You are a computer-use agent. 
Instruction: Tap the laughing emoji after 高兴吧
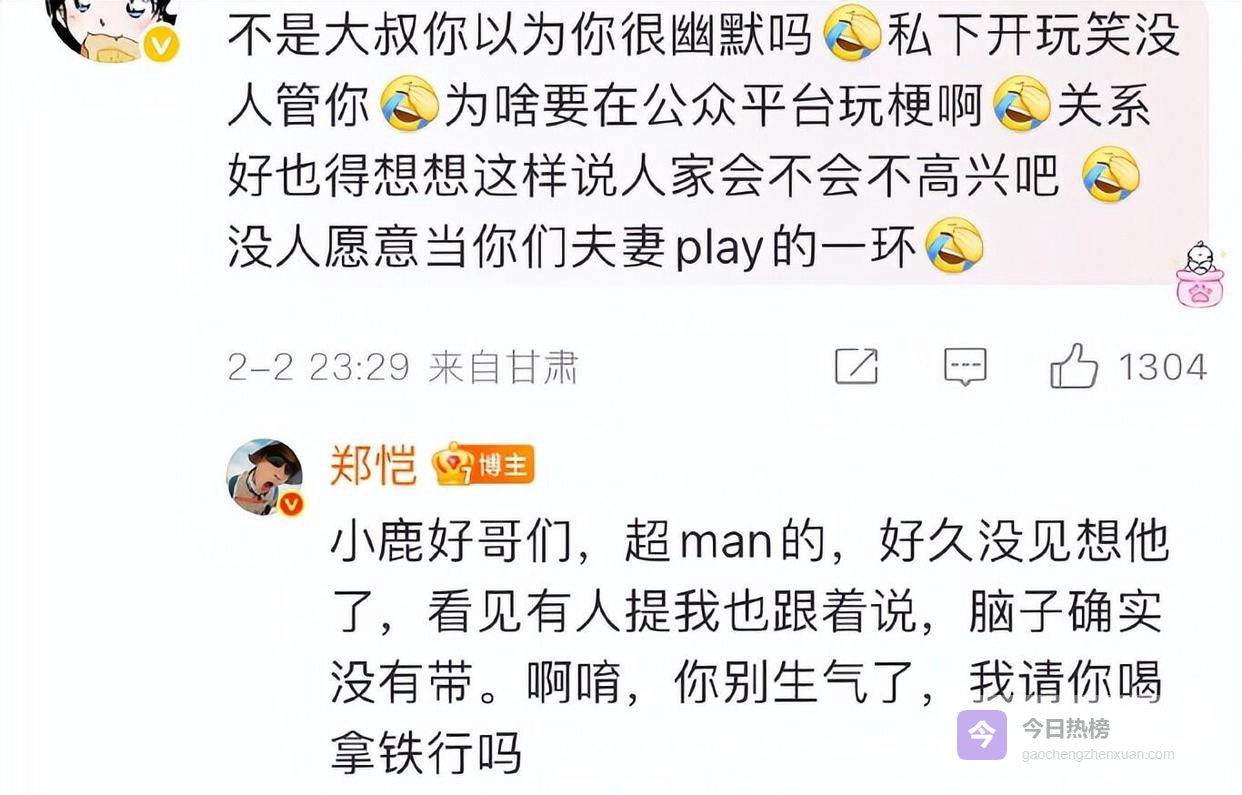[1111, 175]
